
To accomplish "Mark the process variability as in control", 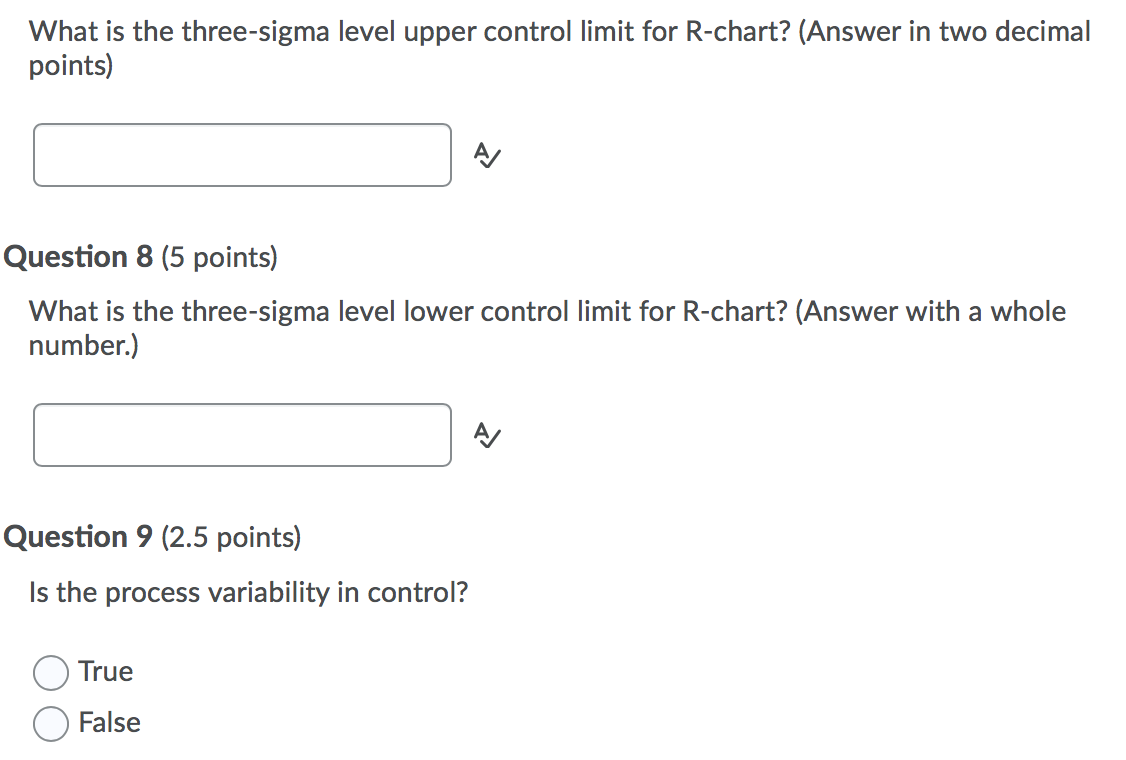I will pos(51,672).
